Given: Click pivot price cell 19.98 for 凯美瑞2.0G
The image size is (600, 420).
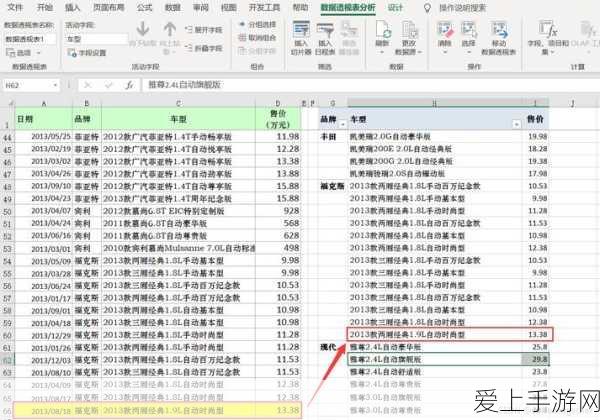Looking at the screenshot, I should (535, 137).
